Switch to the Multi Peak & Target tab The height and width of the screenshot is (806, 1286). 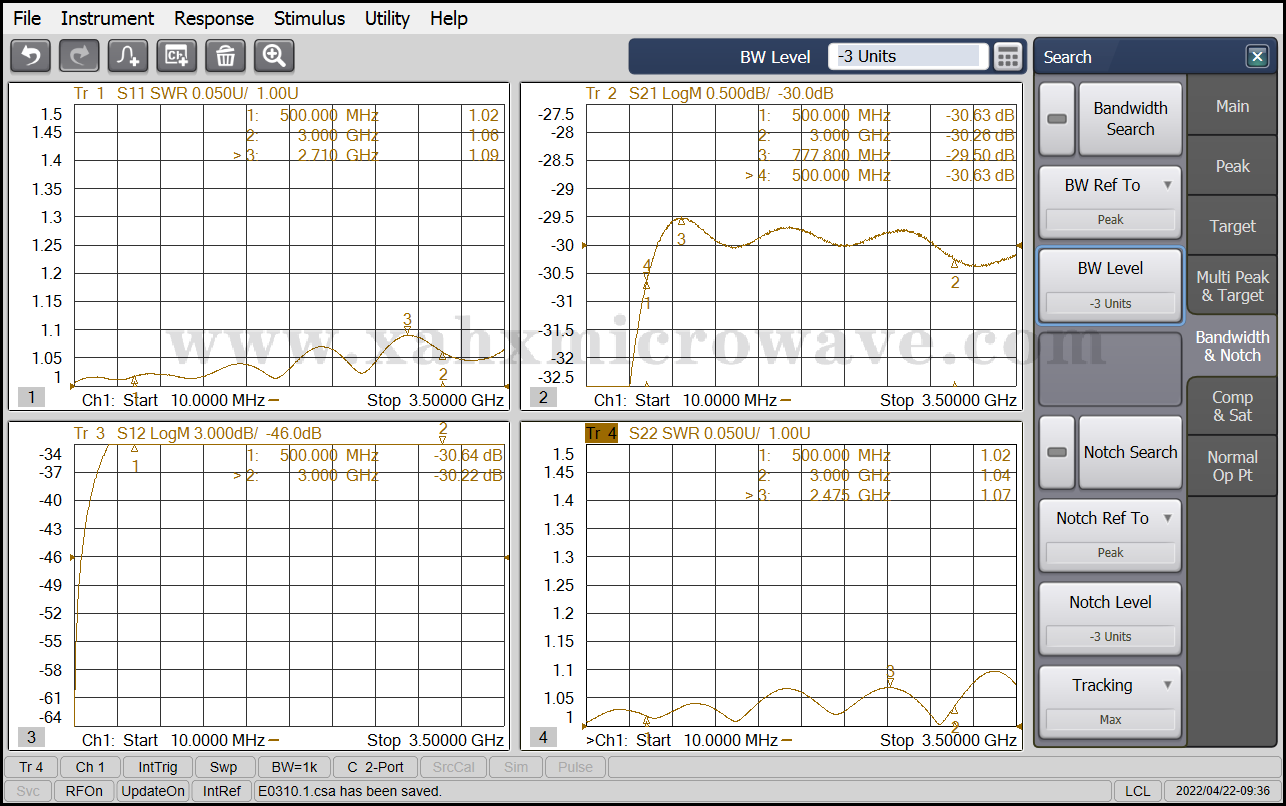tap(1232, 286)
